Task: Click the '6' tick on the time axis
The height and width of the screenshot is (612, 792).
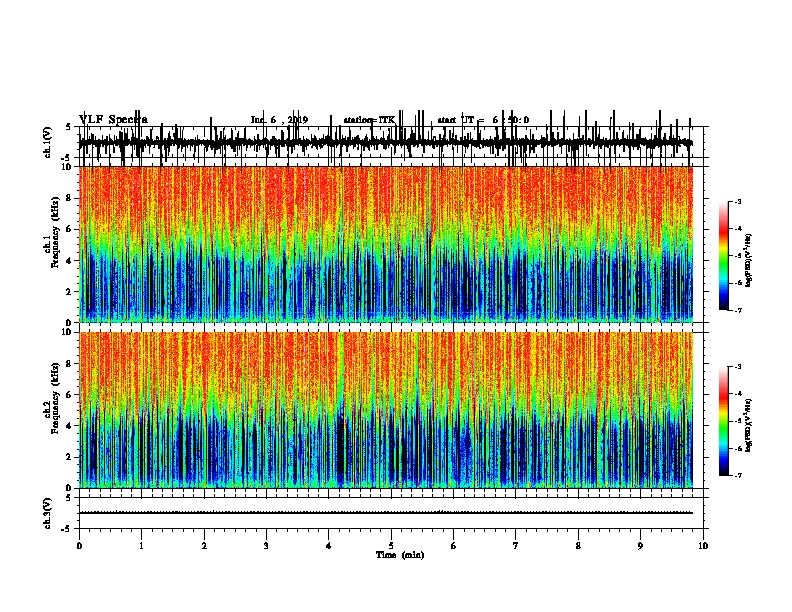Action: coord(454,546)
